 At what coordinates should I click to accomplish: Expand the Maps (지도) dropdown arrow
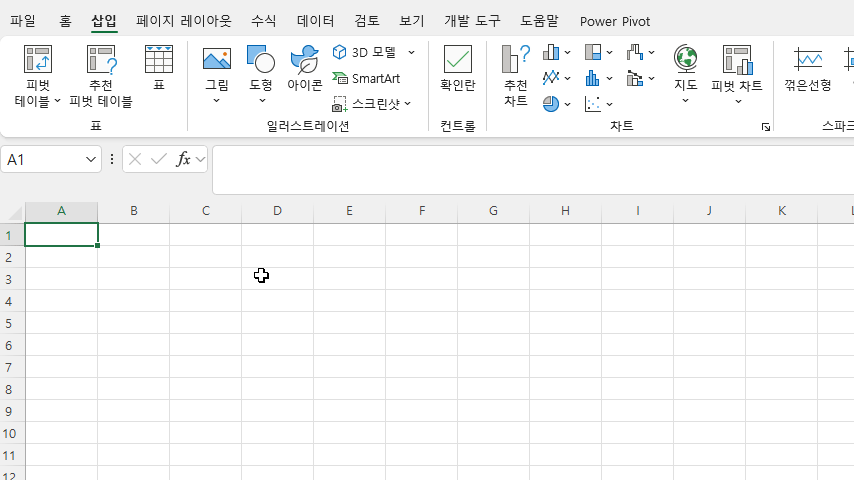point(685,100)
